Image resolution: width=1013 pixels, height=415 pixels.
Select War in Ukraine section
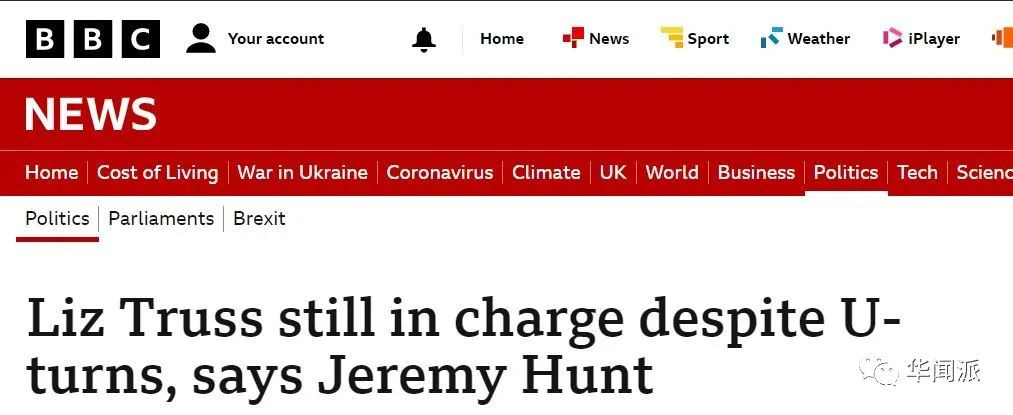point(302,172)
